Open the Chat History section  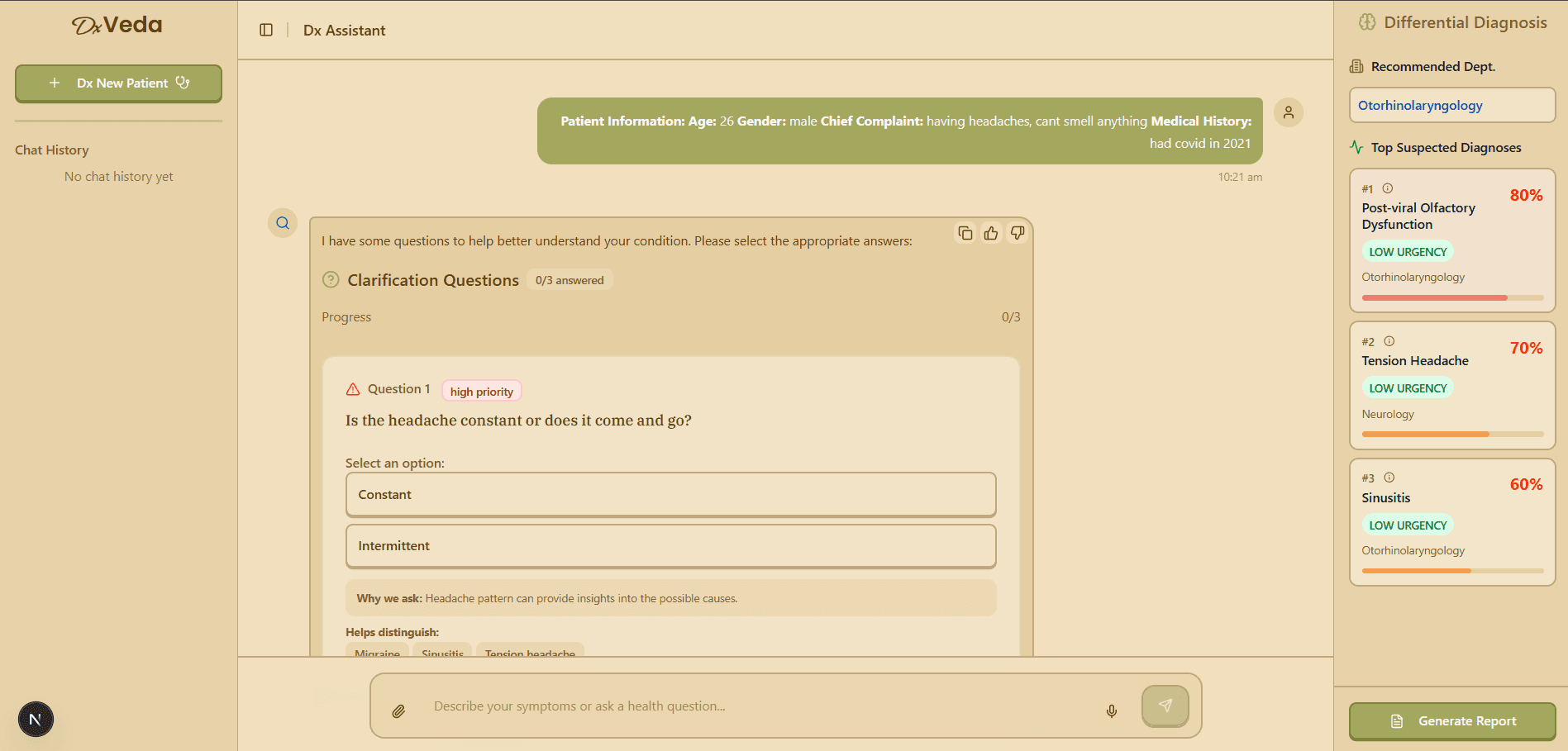coord(52,150)
